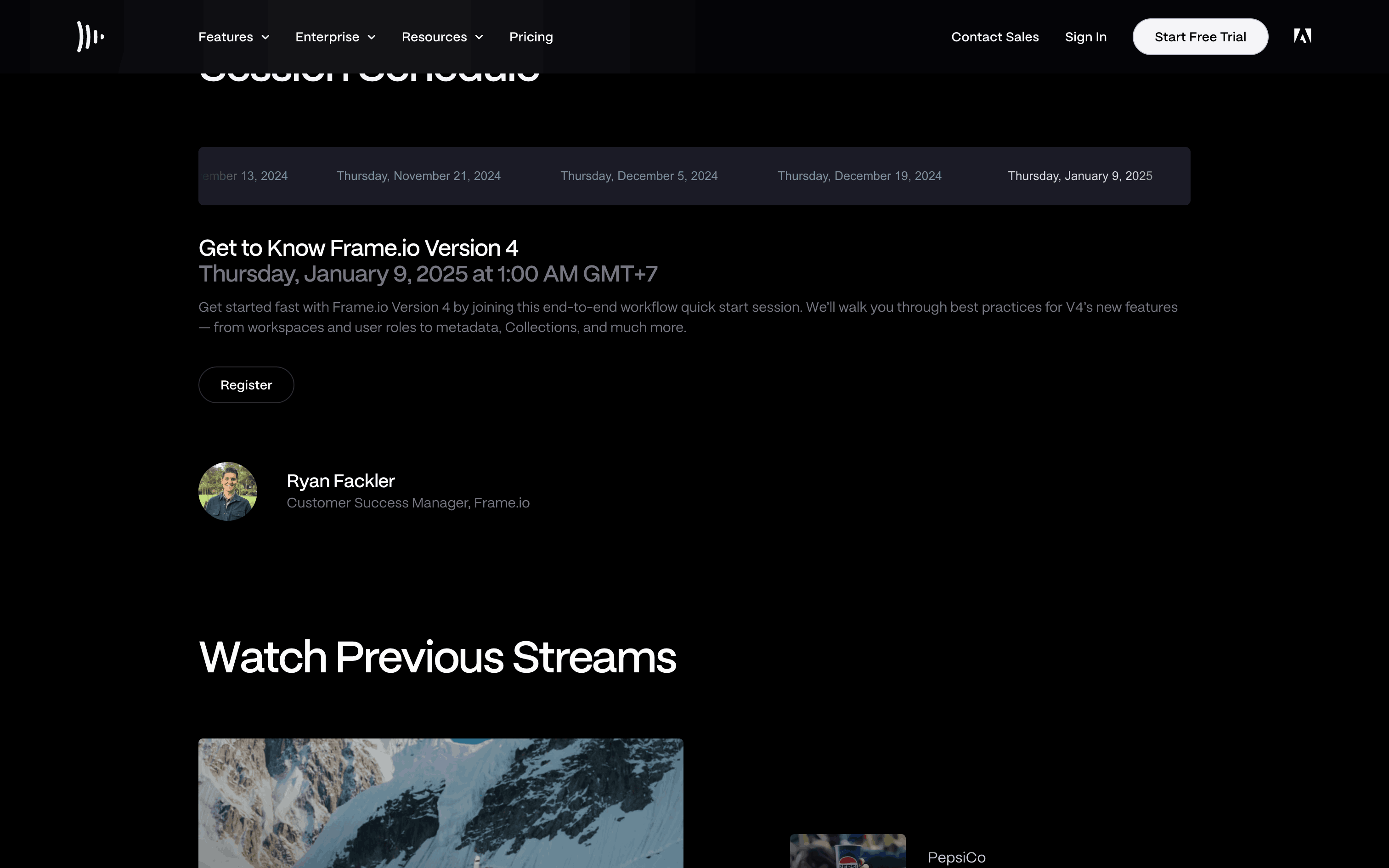This screenshot has height=868, width=1389.
Task: Register for the Version 4 session
Action: tap(246, 385)
